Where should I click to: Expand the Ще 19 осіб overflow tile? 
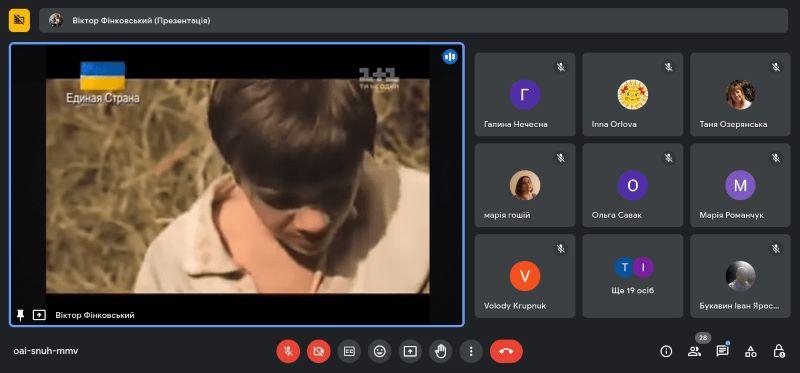[633, 276]
